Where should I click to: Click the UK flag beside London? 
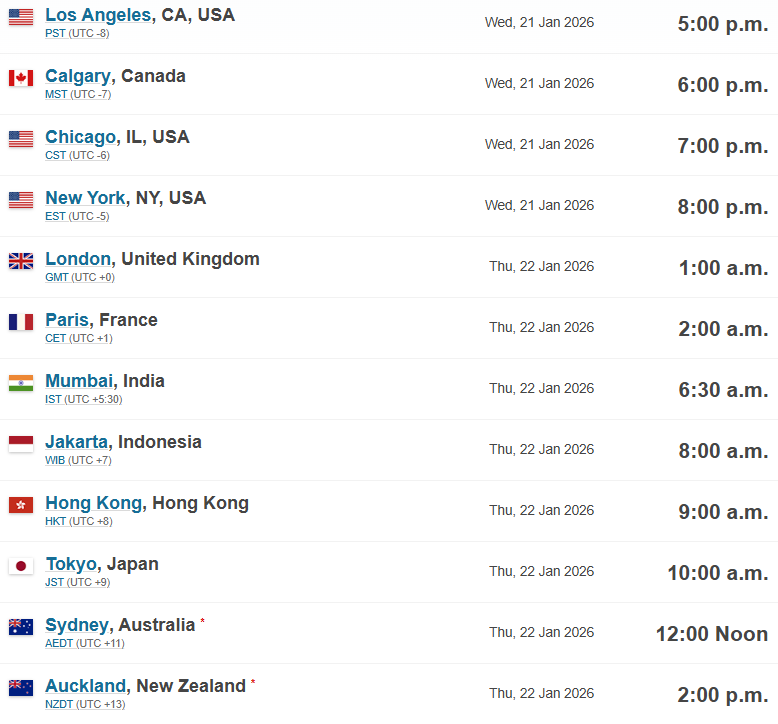(x=21, y=261)
